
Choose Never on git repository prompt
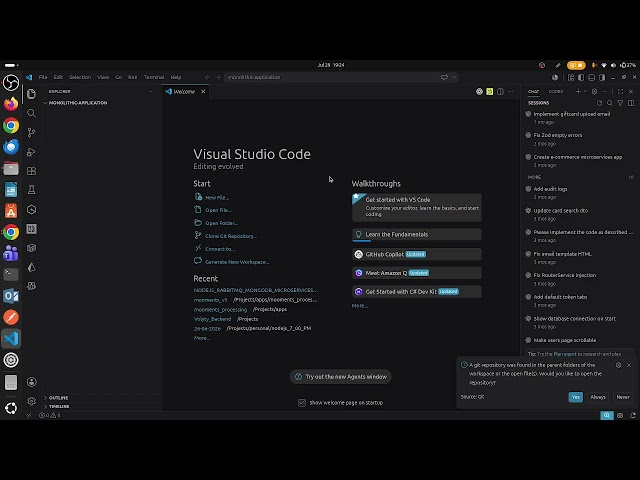623,397
